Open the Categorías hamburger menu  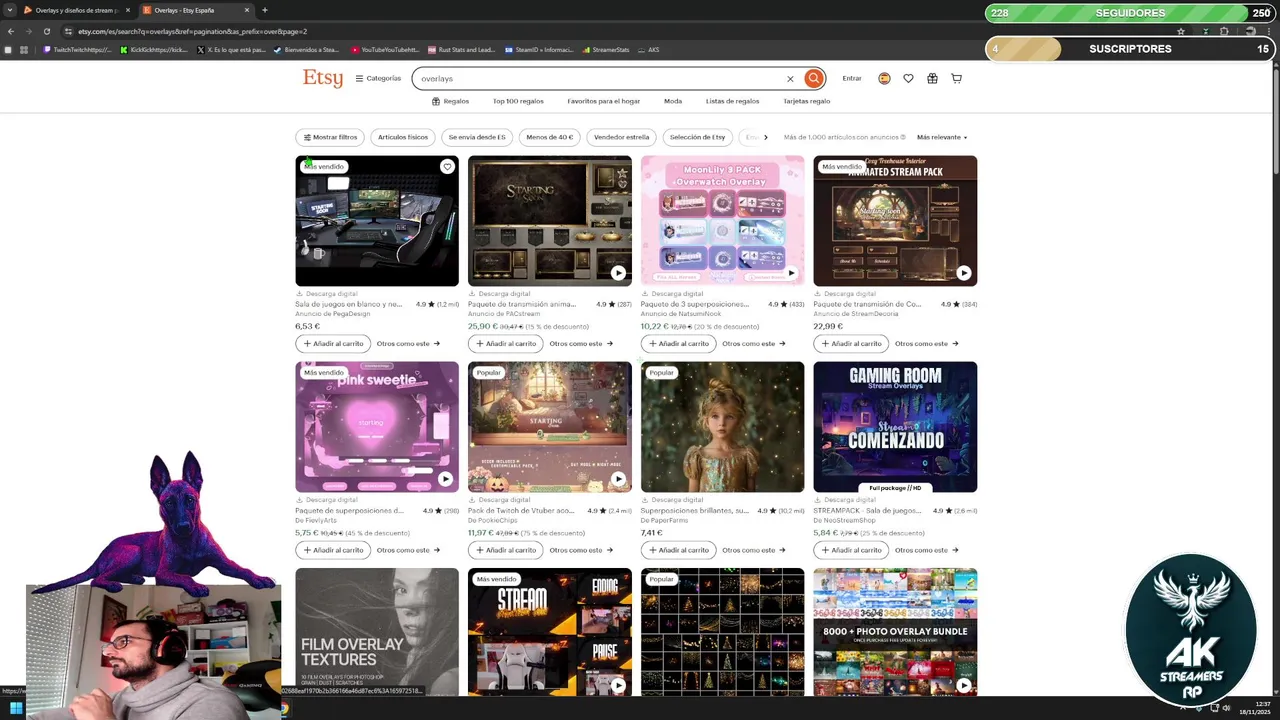(378, 78)
